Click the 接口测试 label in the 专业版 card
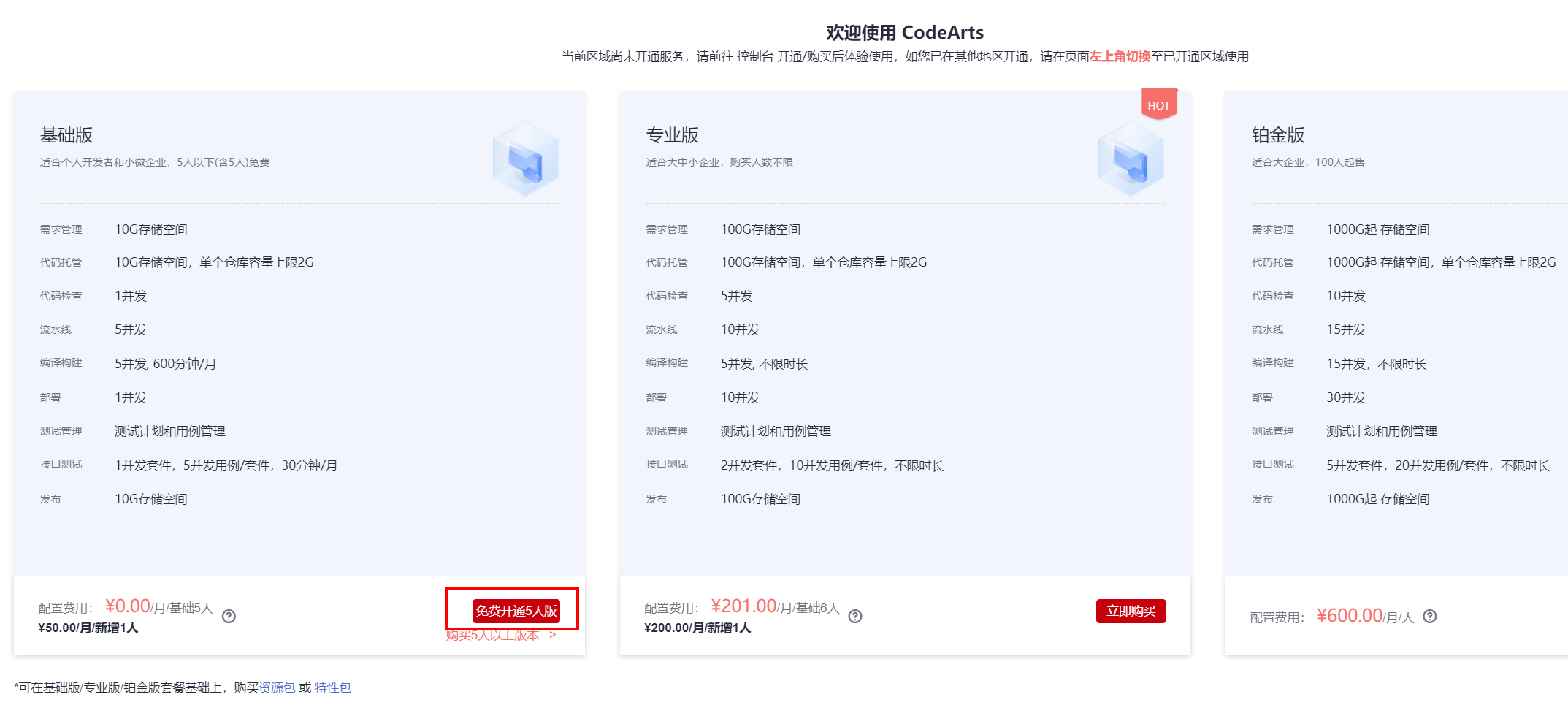Screen dimensions: 1568x705 coord(667,465)
